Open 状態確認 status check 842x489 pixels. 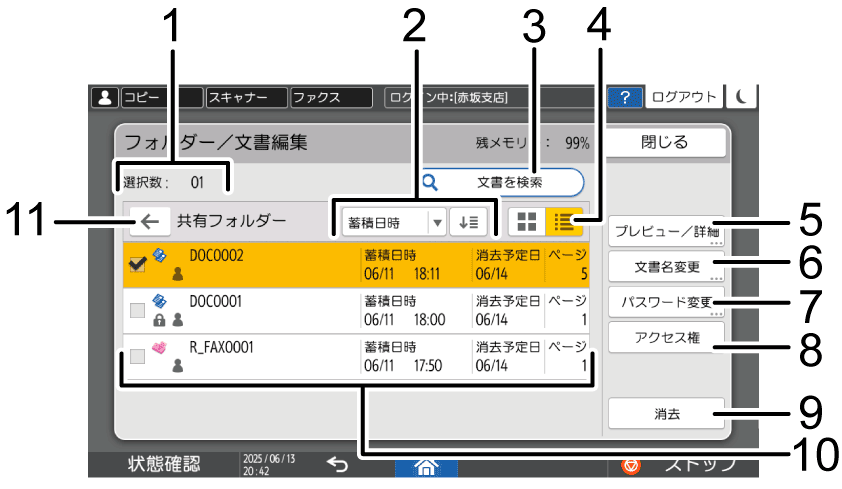pos(164,464)
